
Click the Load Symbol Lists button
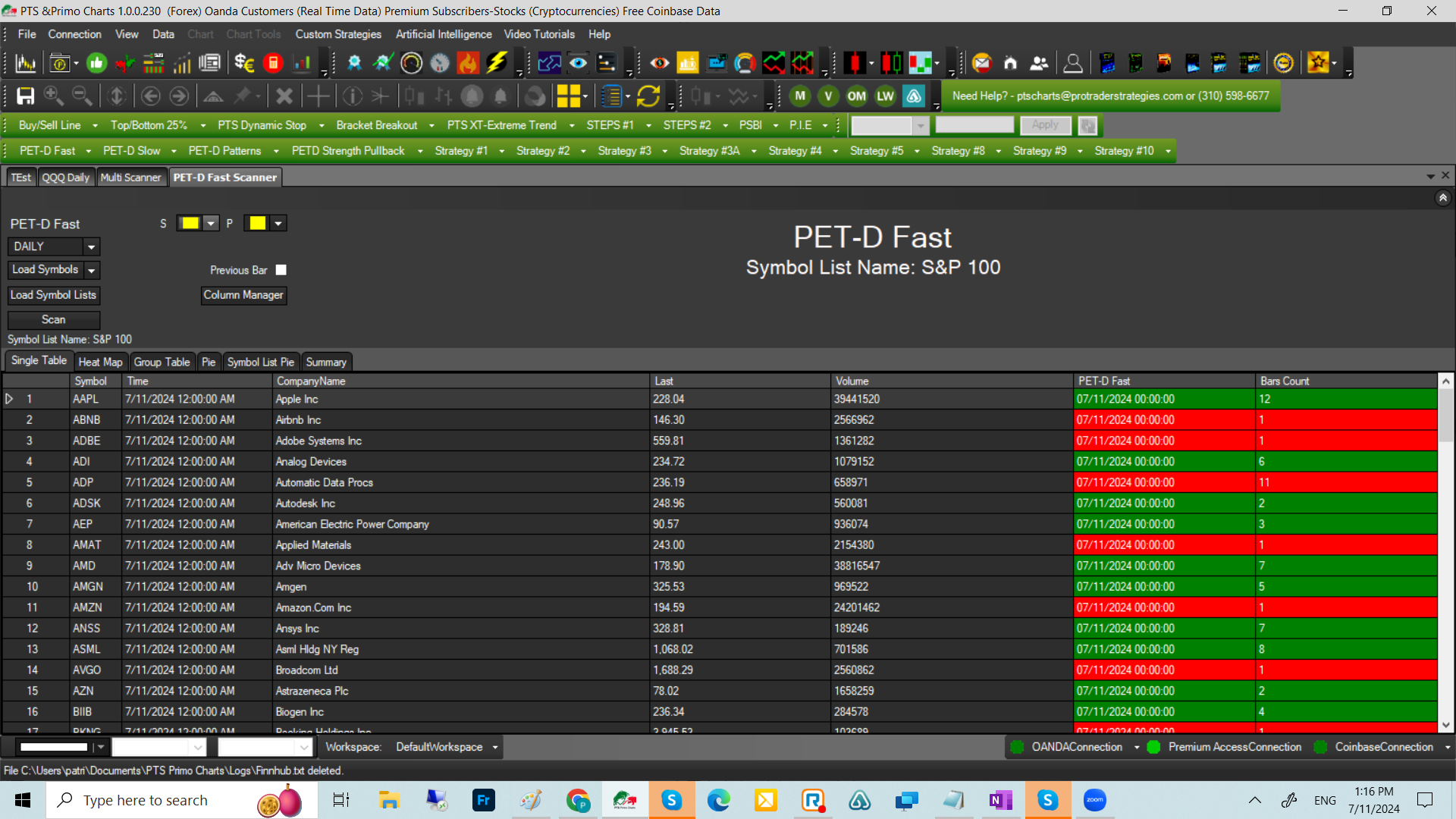53,294
